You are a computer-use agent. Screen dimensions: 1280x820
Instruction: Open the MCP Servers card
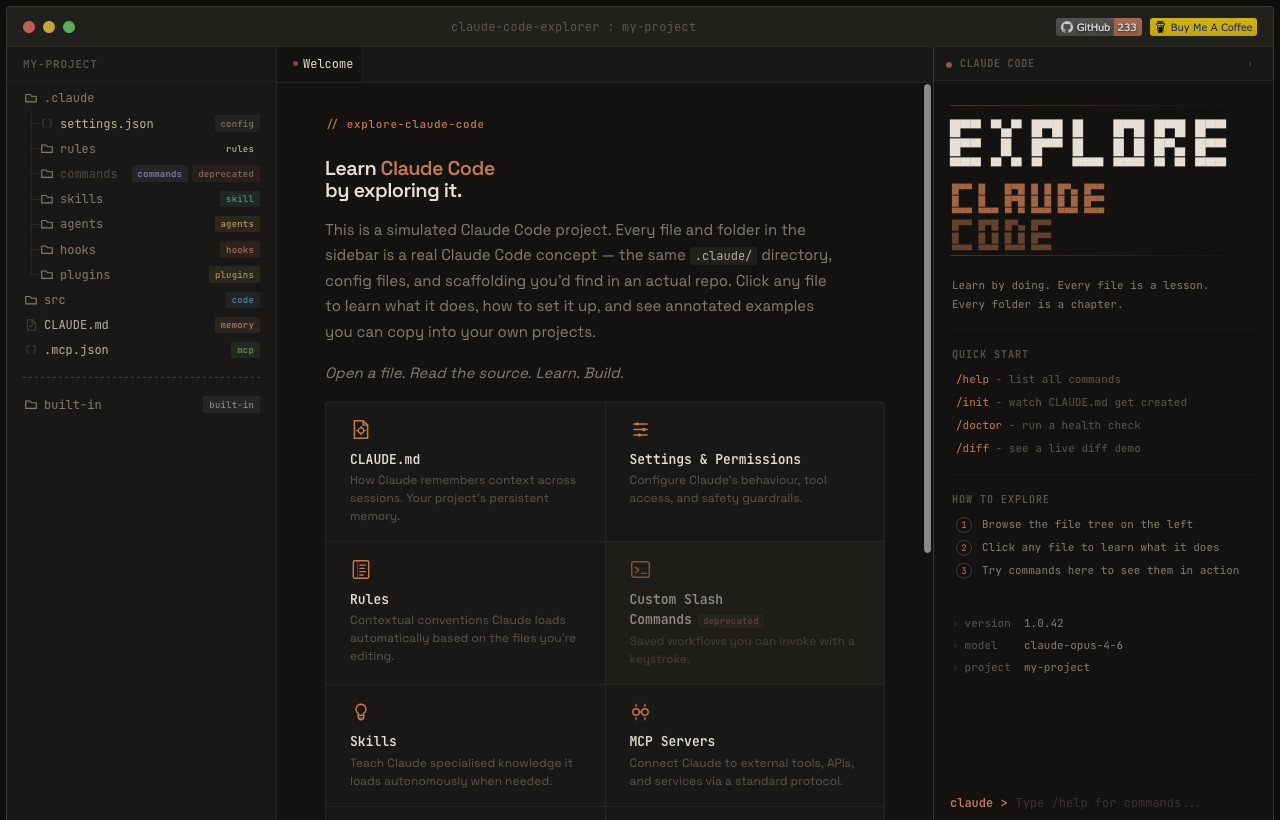click(745, 746)
